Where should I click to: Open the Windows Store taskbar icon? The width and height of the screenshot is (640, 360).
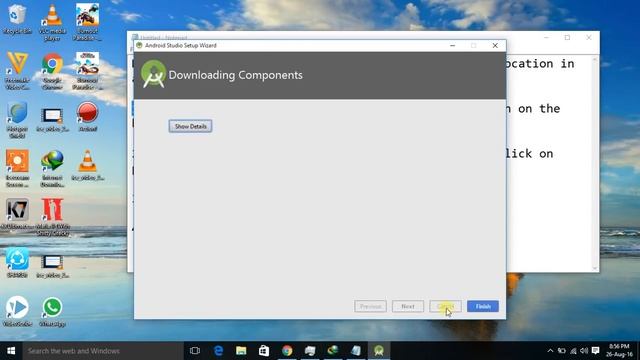264,351
